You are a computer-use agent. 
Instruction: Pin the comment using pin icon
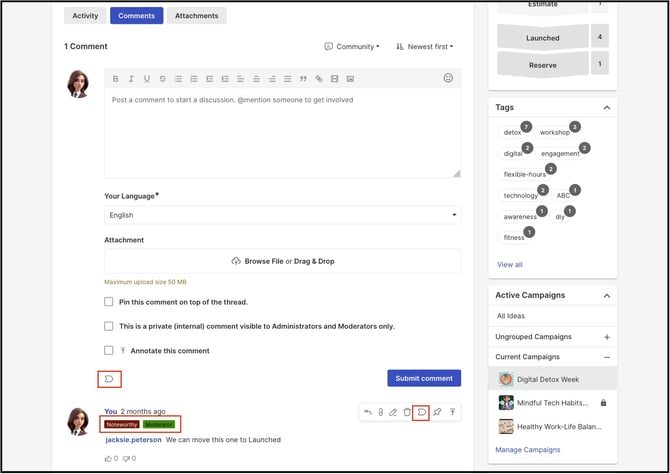437,412
